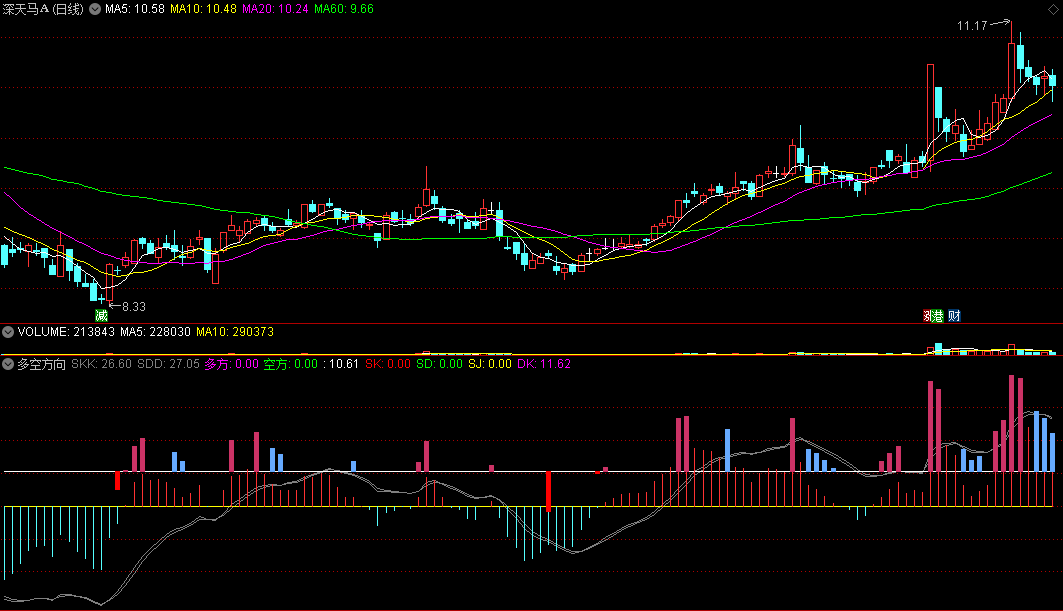Screen dimensions: 1063x611
Task: Click the volume MA5: 228030 value
Action: (155, 332)
